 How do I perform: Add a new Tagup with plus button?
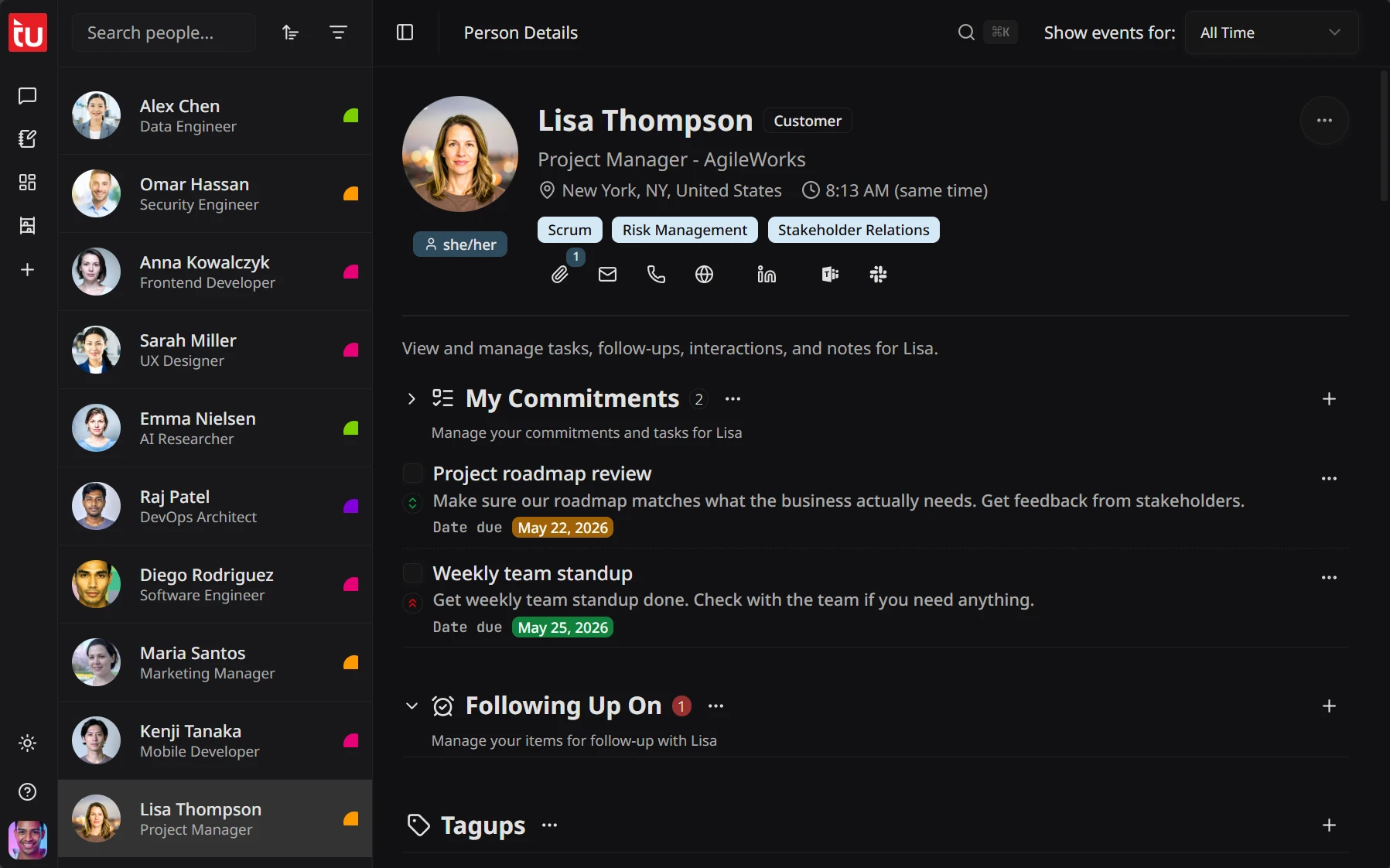(1329, 825)
